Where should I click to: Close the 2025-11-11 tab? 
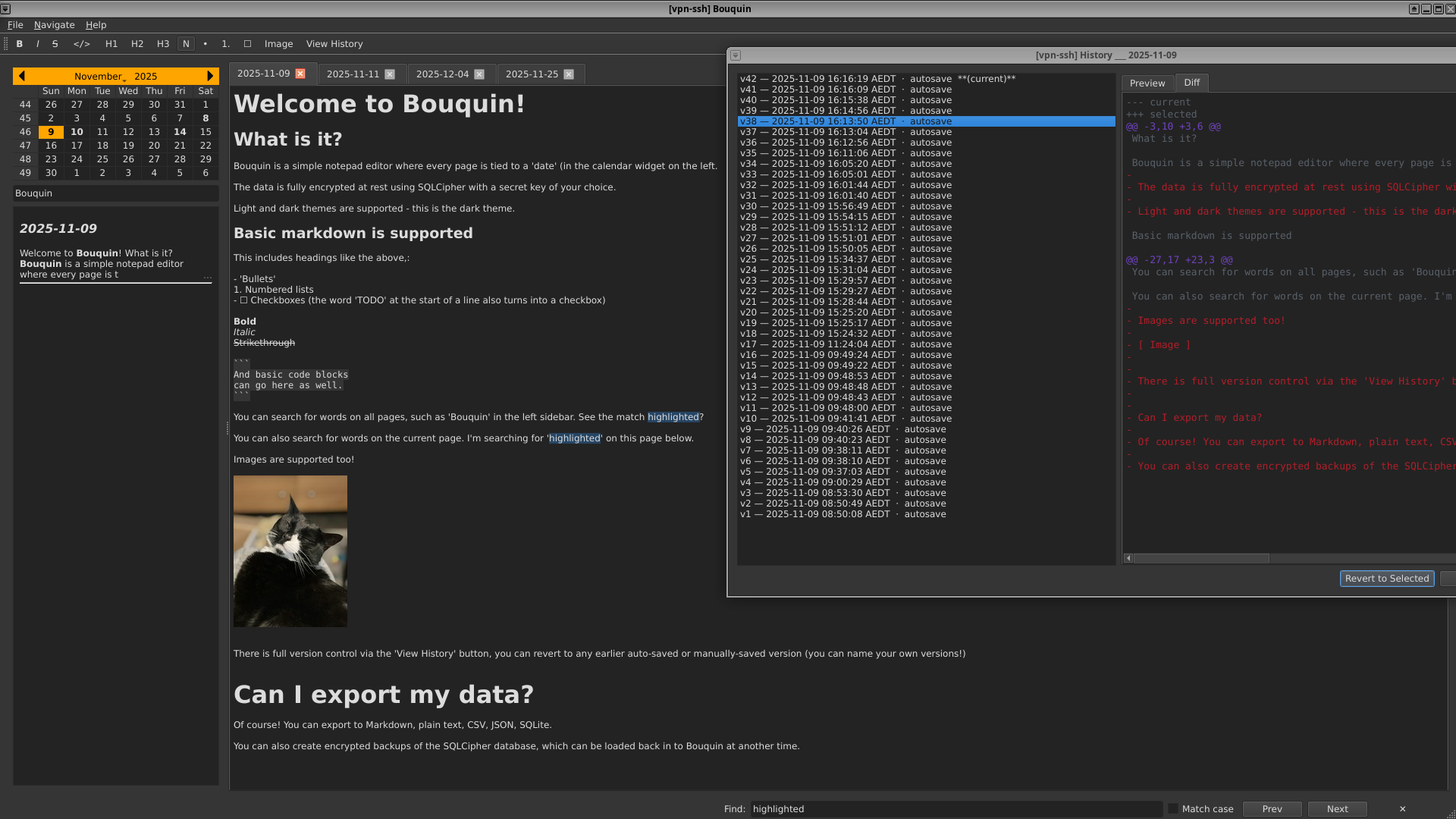(x=390, y=74)
